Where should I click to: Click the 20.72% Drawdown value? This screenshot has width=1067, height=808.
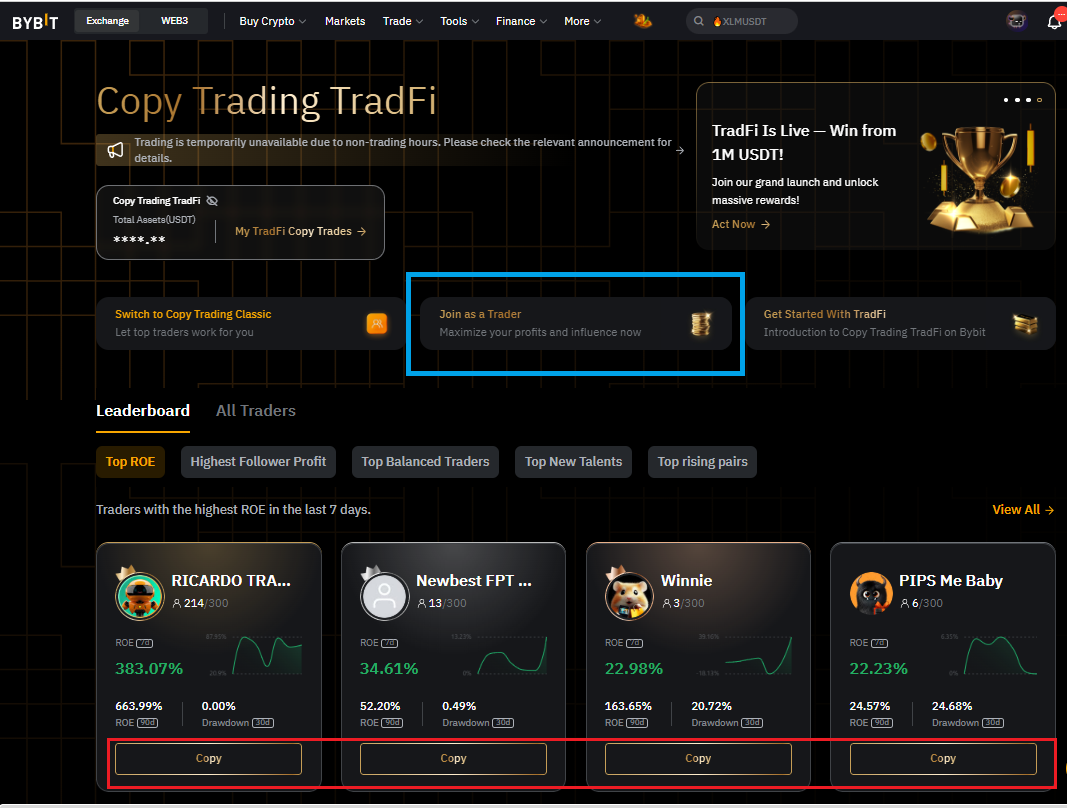pyautogui.click(x=712, y=706)
